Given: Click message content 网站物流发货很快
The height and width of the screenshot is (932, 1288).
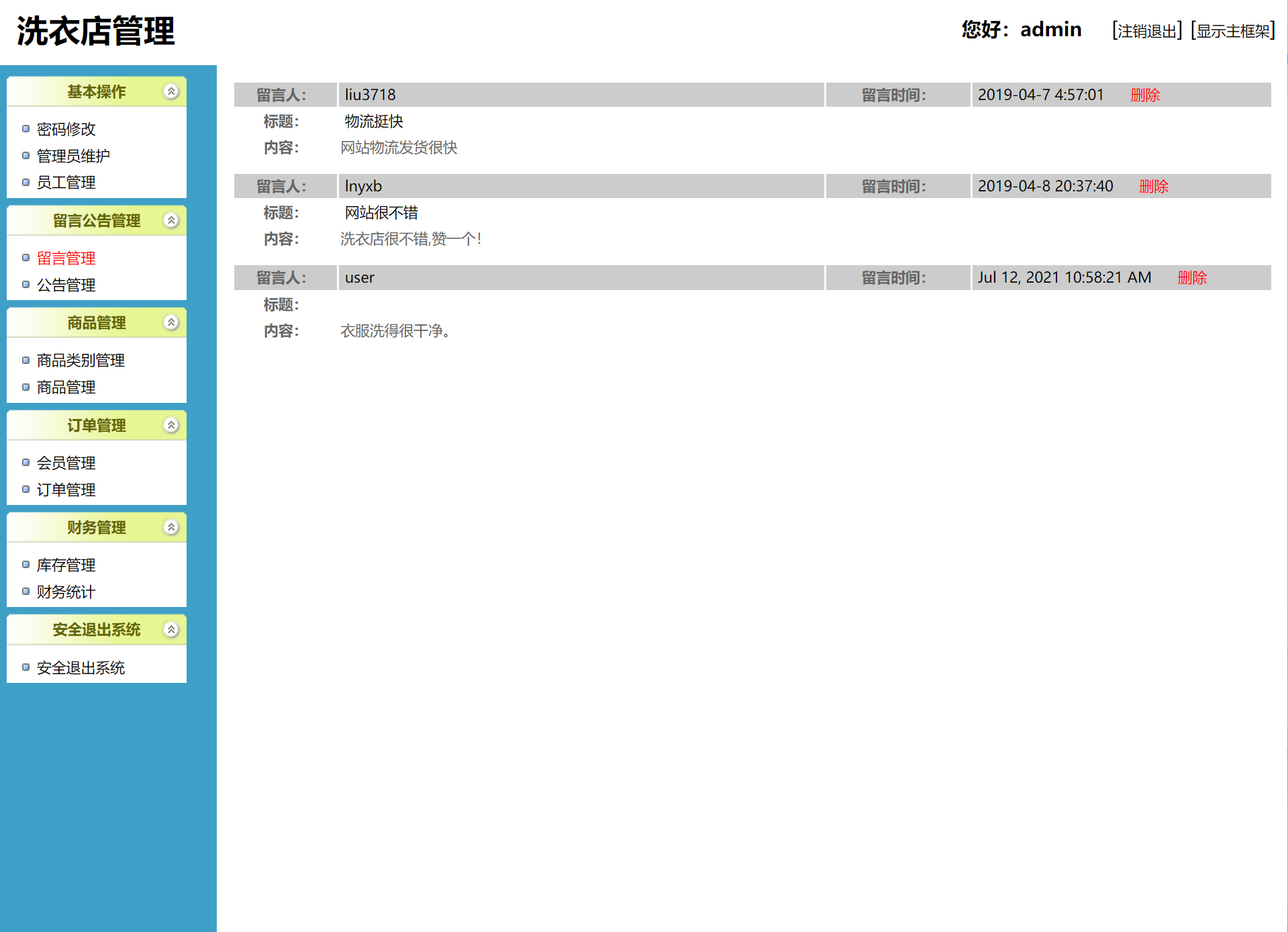Looking at the screenshot, I should point(399,148).
